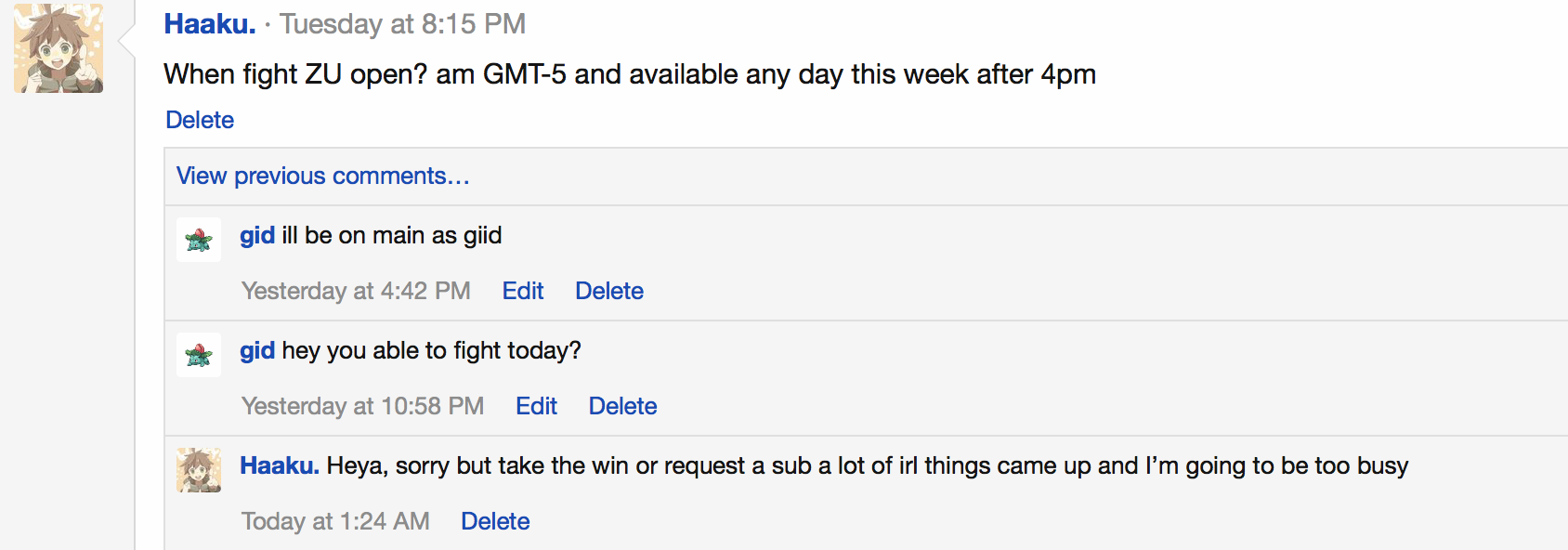The width and height of the screenshot is (1568, 550).
Task: Edit the 'ill be on main as giid' comment
Action: [x=523, y=291]
